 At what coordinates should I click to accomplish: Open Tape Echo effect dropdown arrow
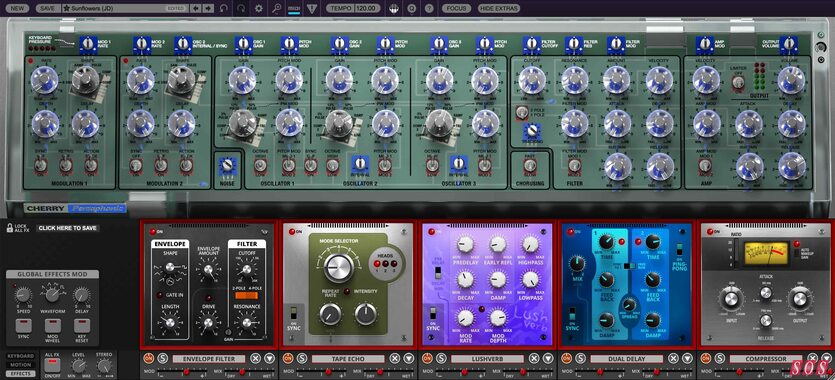(408, 358)
